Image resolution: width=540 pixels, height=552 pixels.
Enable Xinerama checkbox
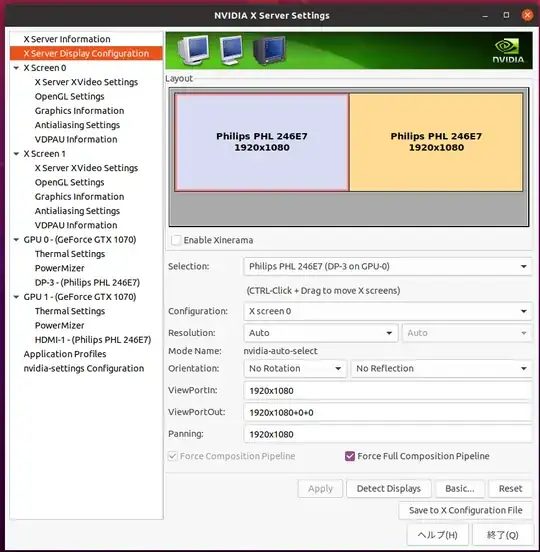176,240
